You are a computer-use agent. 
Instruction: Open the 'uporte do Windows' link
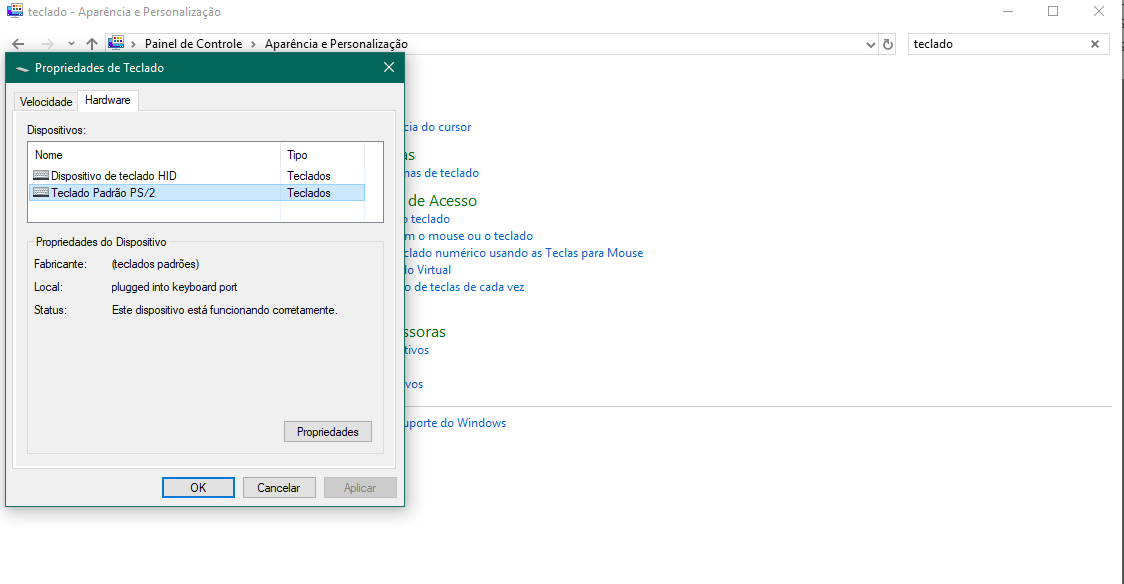[x=455, y=423]
